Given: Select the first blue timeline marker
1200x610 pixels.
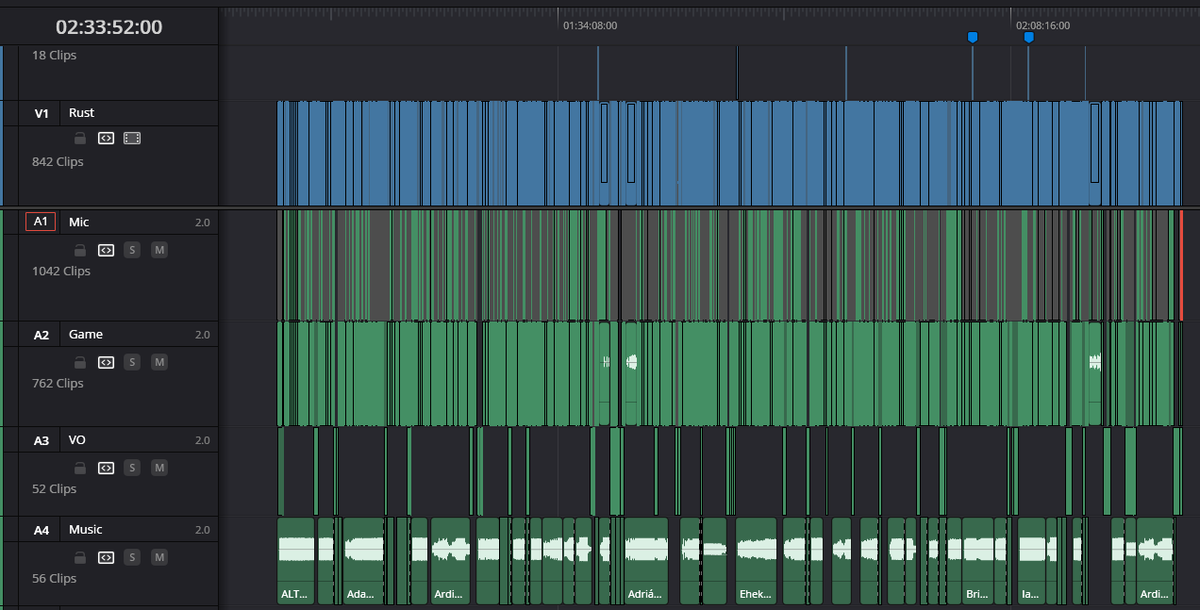Looking at the screenshot, I should [x=972, y=37].
